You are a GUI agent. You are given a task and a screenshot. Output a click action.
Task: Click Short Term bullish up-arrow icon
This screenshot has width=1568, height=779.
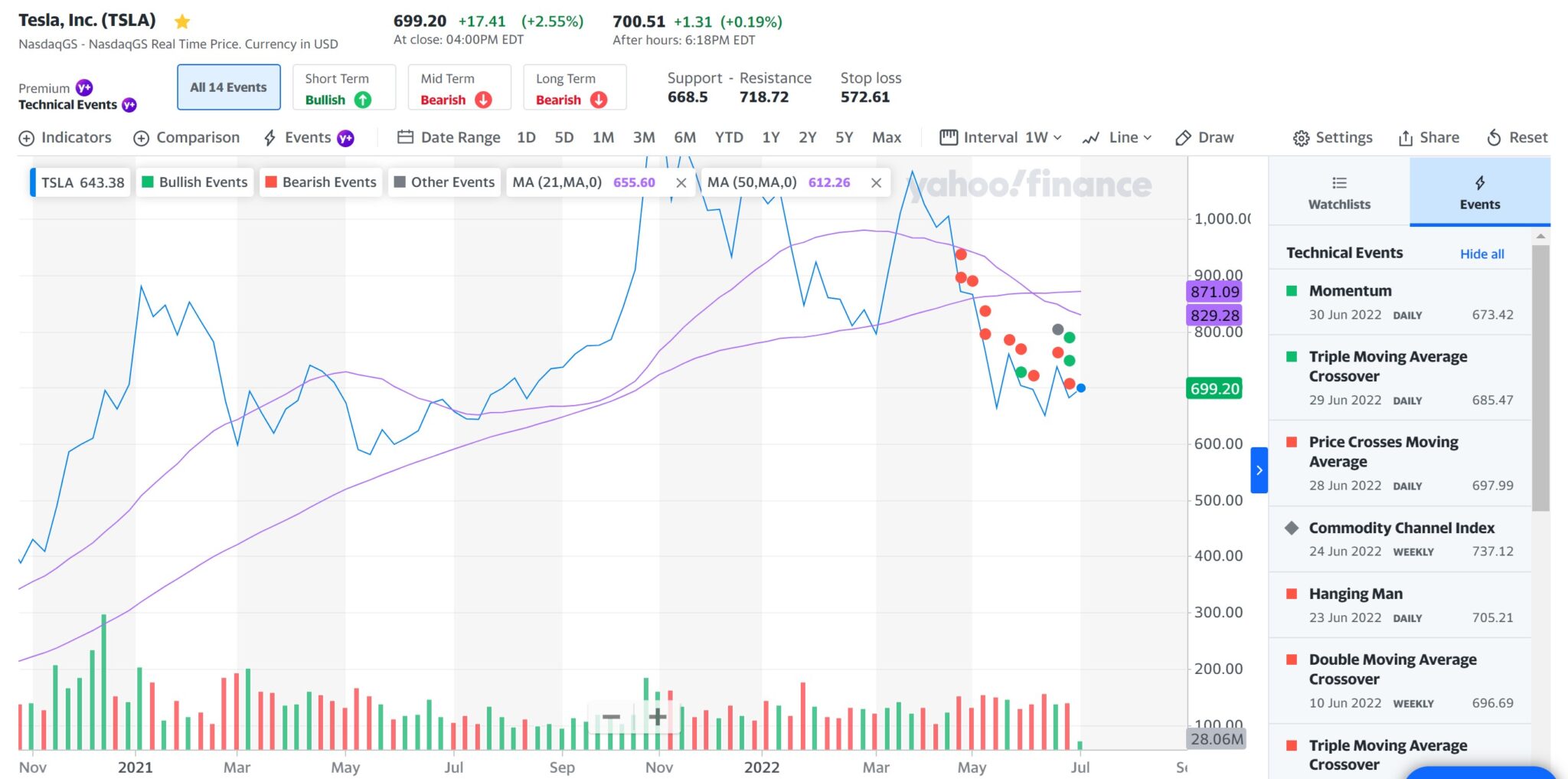(363, 100)
